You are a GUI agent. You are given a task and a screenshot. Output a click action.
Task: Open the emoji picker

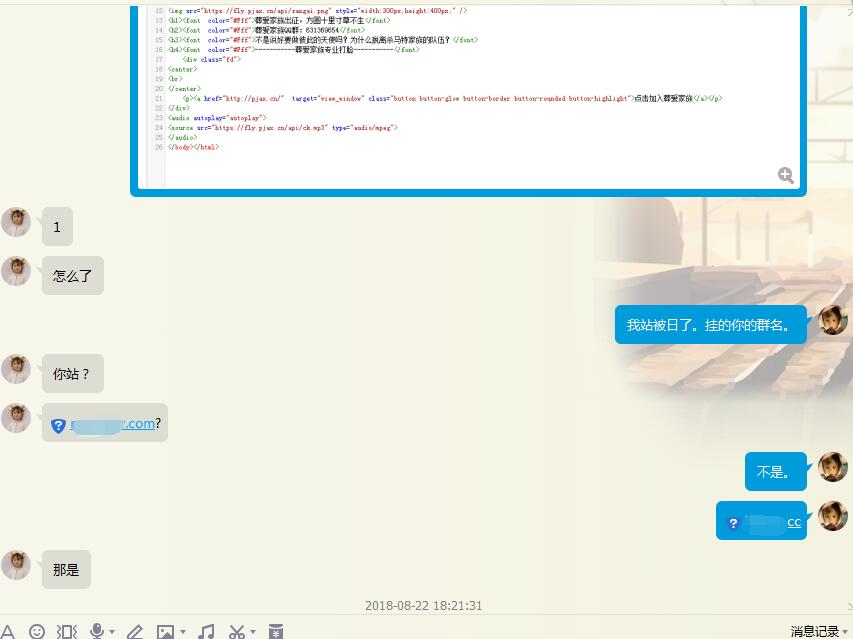(37, 631)
